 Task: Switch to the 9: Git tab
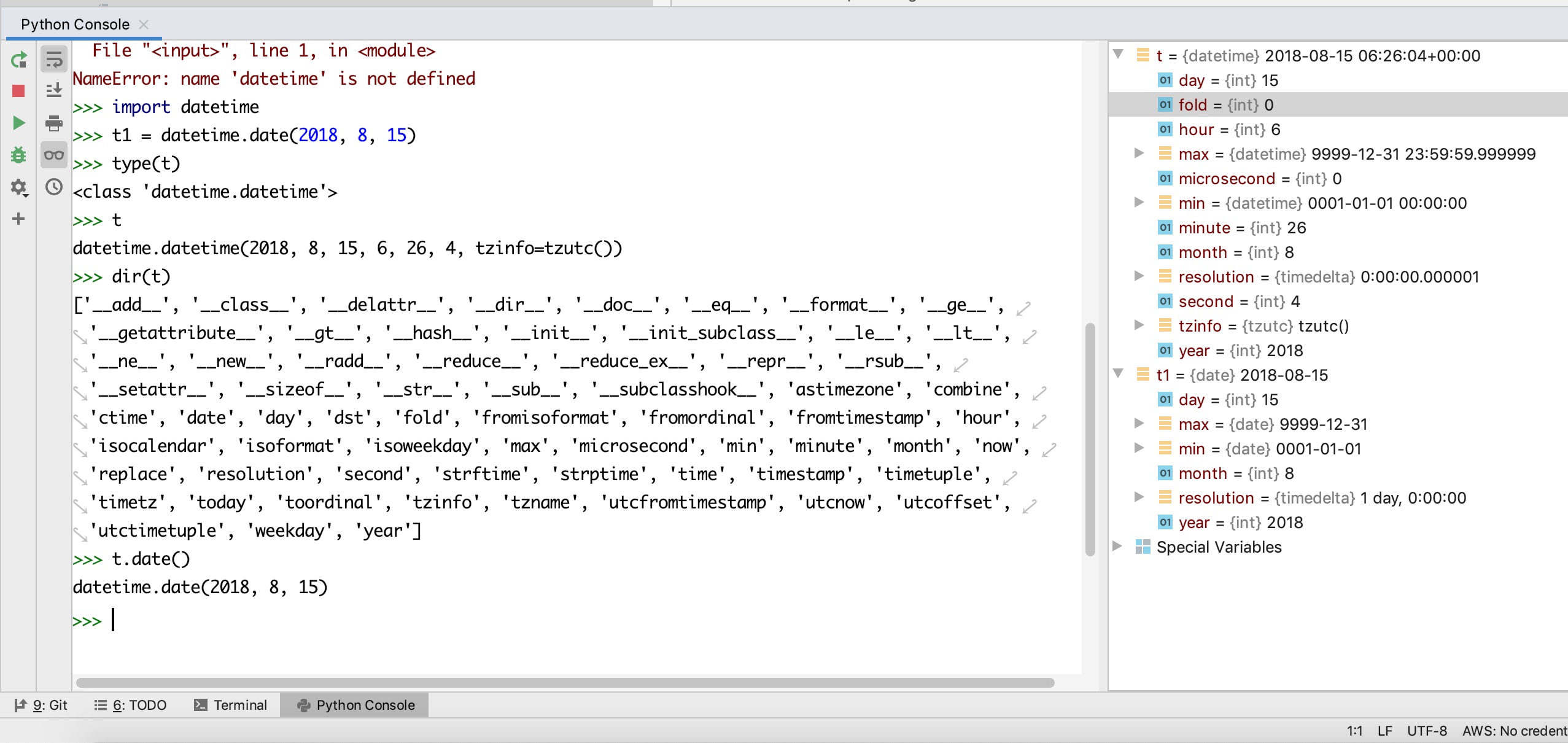point(41,705)
